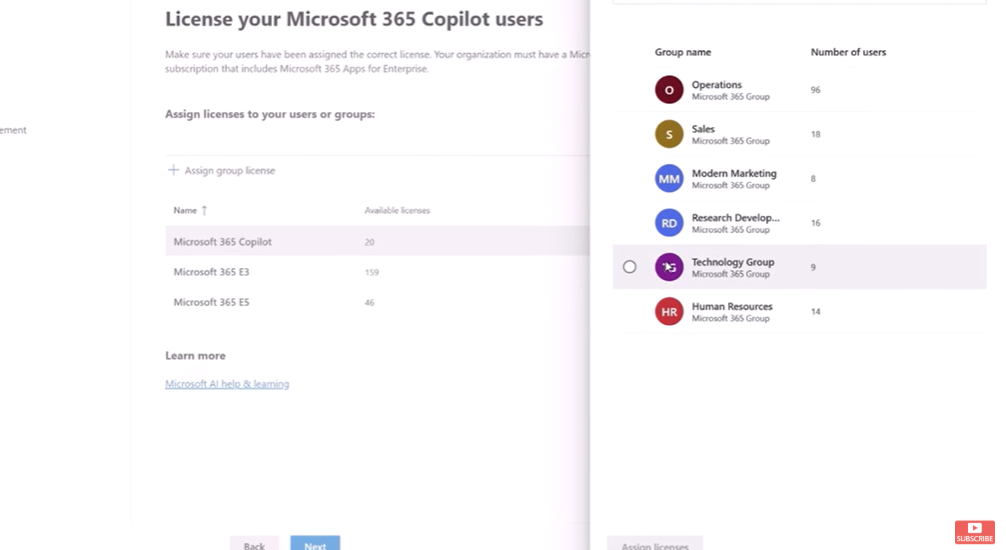Click the Sales group avatar icon

click(x=669, y=134)
